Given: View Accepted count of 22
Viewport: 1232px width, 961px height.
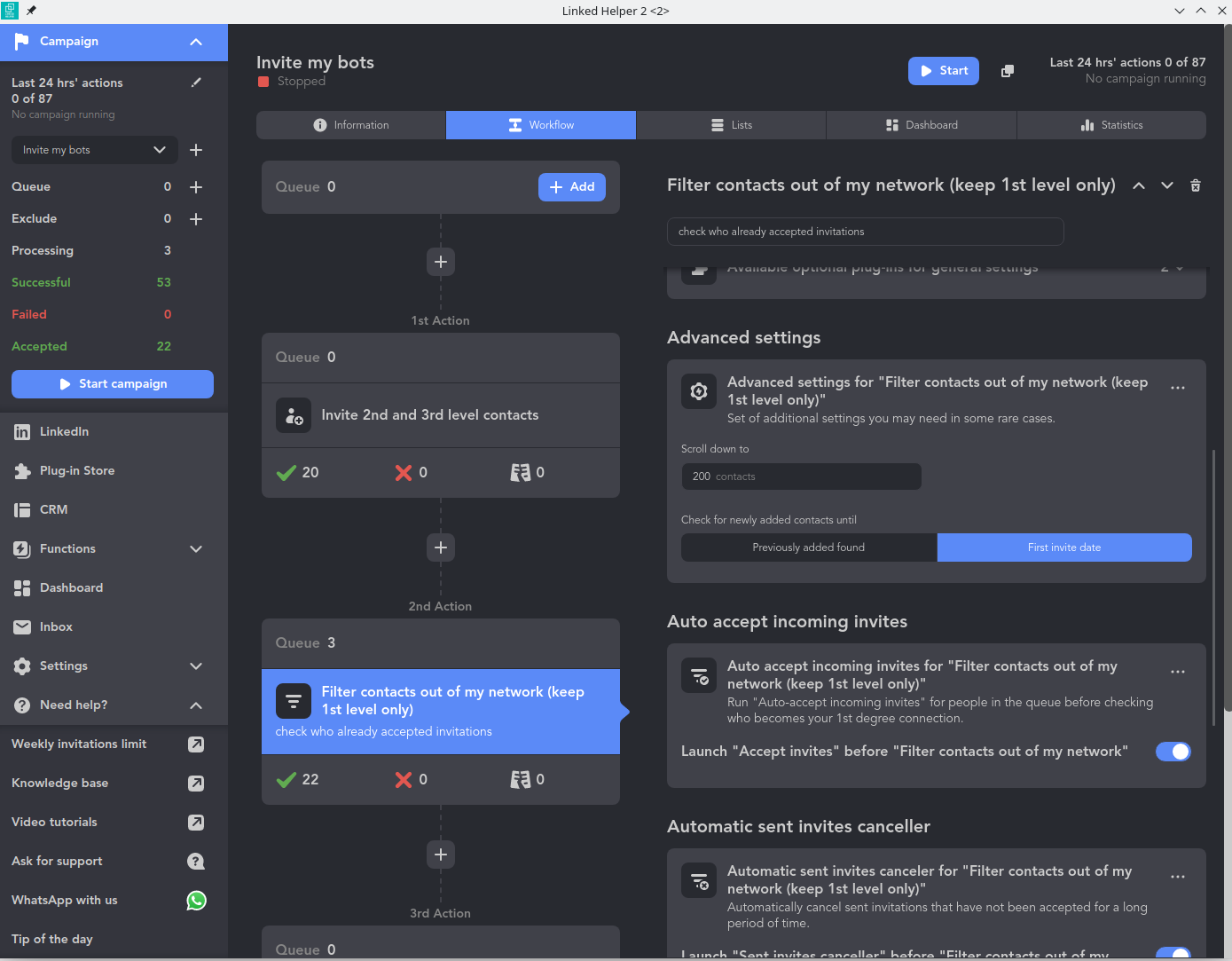Looking at the screenshot, I should click(164, 347).
